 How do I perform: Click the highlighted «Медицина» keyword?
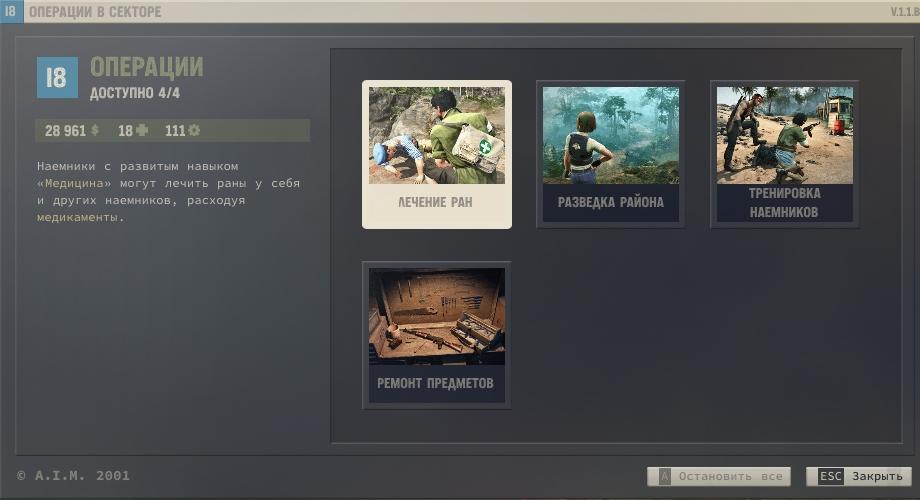(74, 184)
